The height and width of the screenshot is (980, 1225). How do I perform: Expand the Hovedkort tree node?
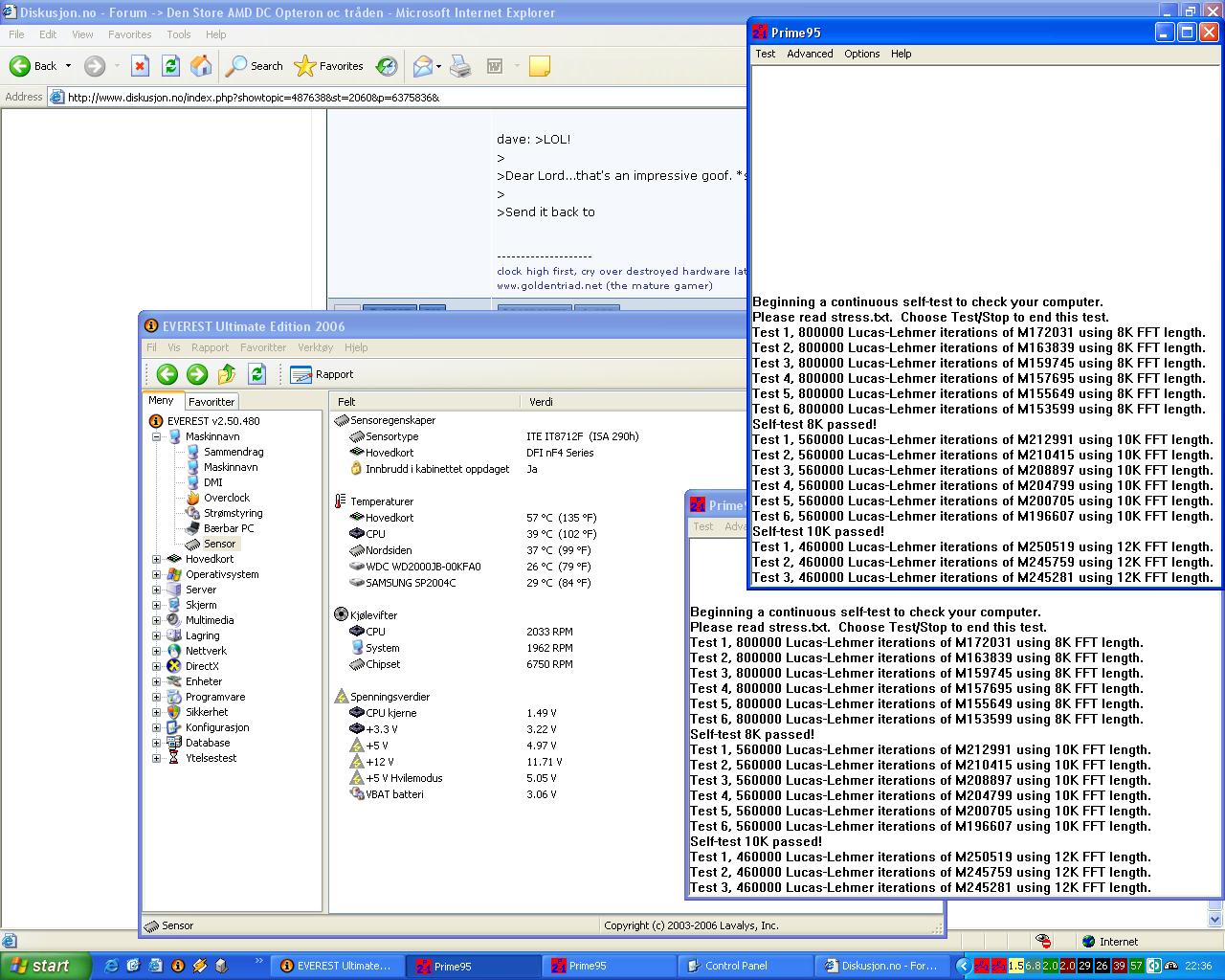pyautogui.click(x=156, y=559)
